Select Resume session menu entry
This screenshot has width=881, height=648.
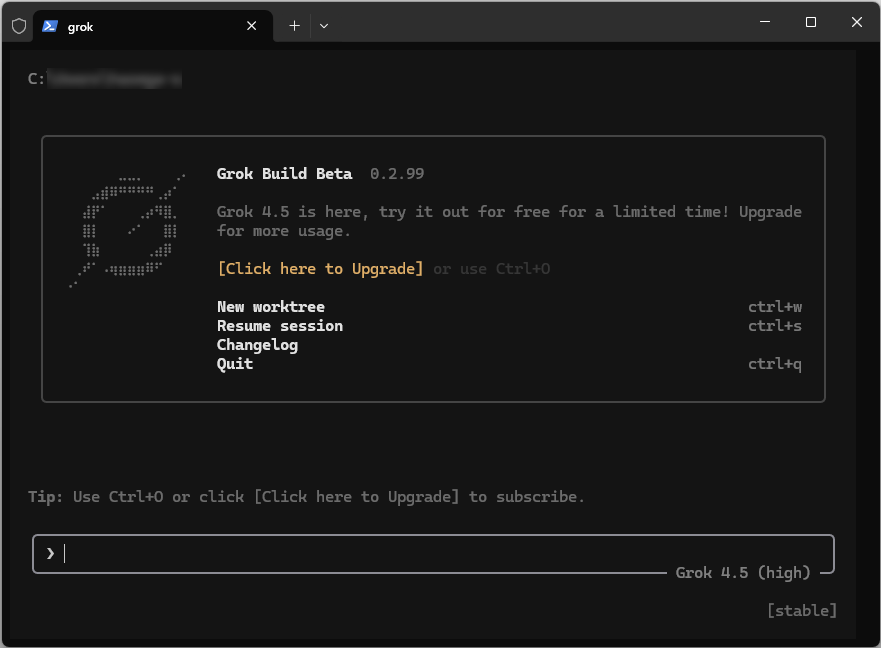pyautogui.click(x=280, y=326)
